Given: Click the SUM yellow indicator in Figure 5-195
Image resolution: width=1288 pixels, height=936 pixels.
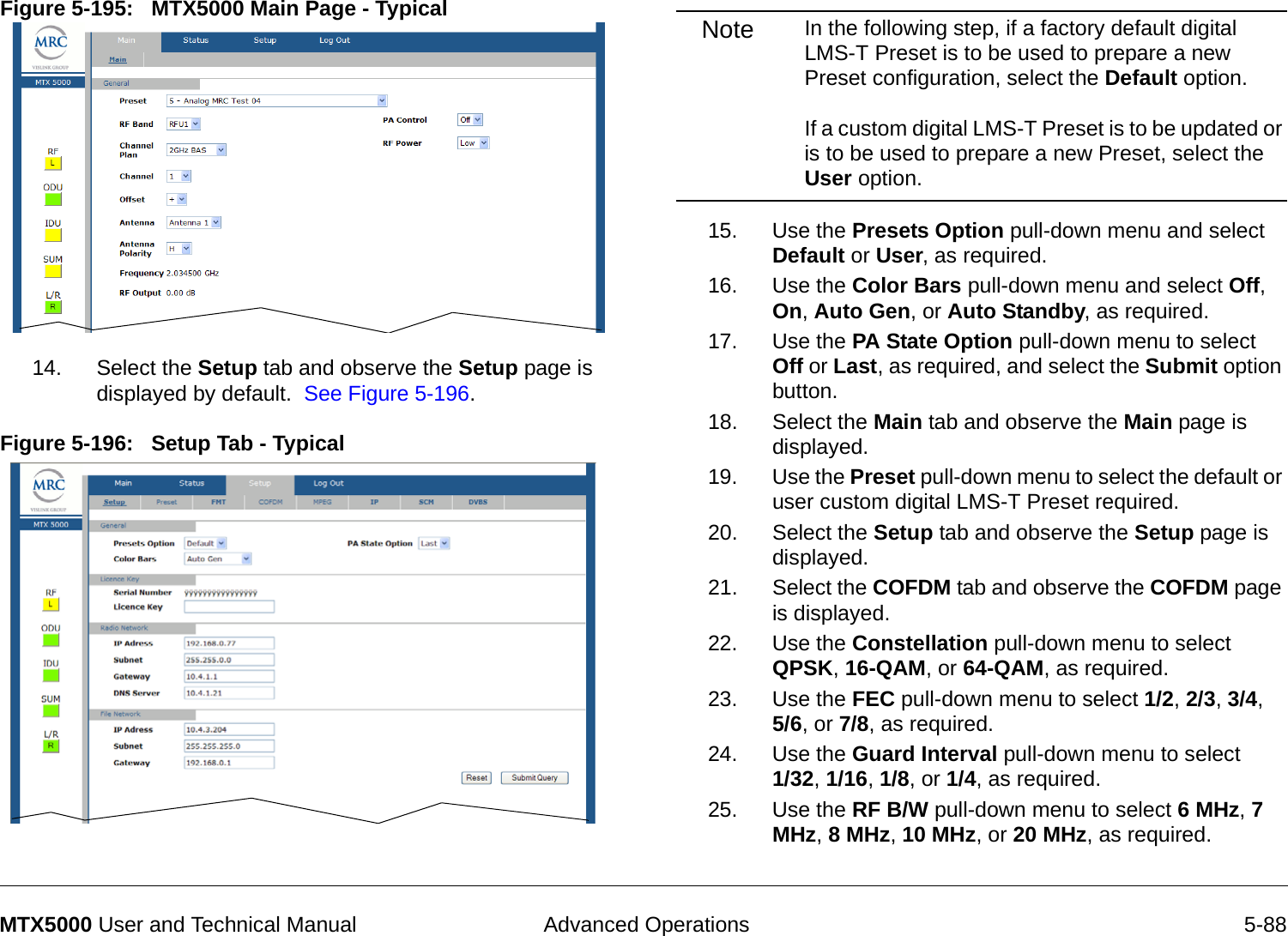Looking at the screenshot, I should coord(52,271).
